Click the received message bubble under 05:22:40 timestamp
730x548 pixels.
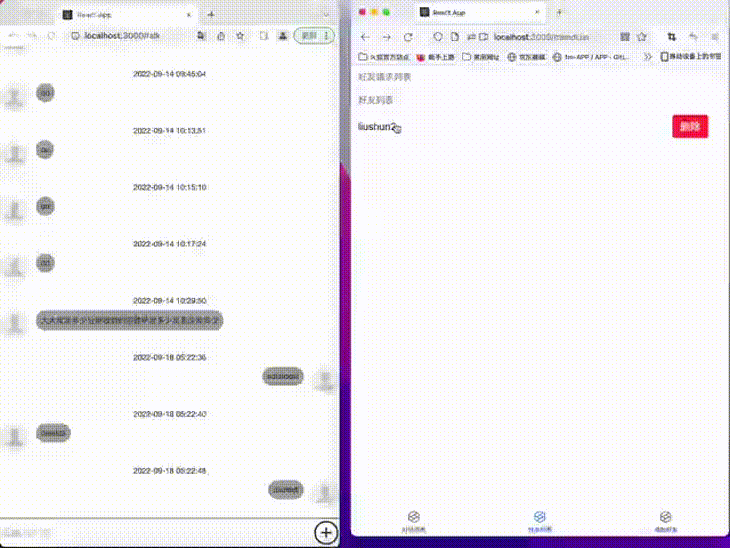tap(54, 433)
